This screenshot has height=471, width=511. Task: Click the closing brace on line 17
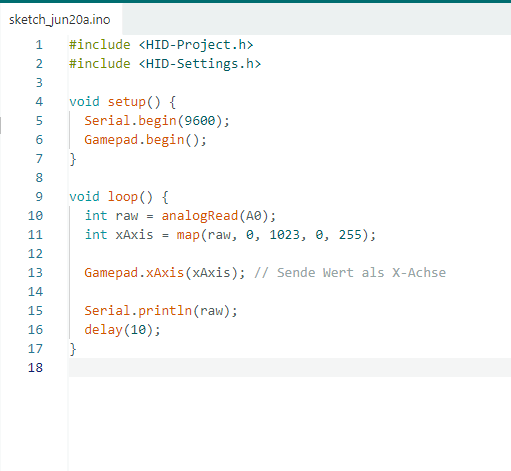73,349
